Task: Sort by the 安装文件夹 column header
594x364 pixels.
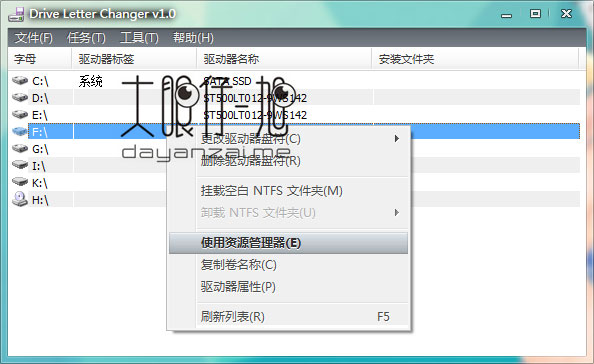Action: [x=475, y=59]
